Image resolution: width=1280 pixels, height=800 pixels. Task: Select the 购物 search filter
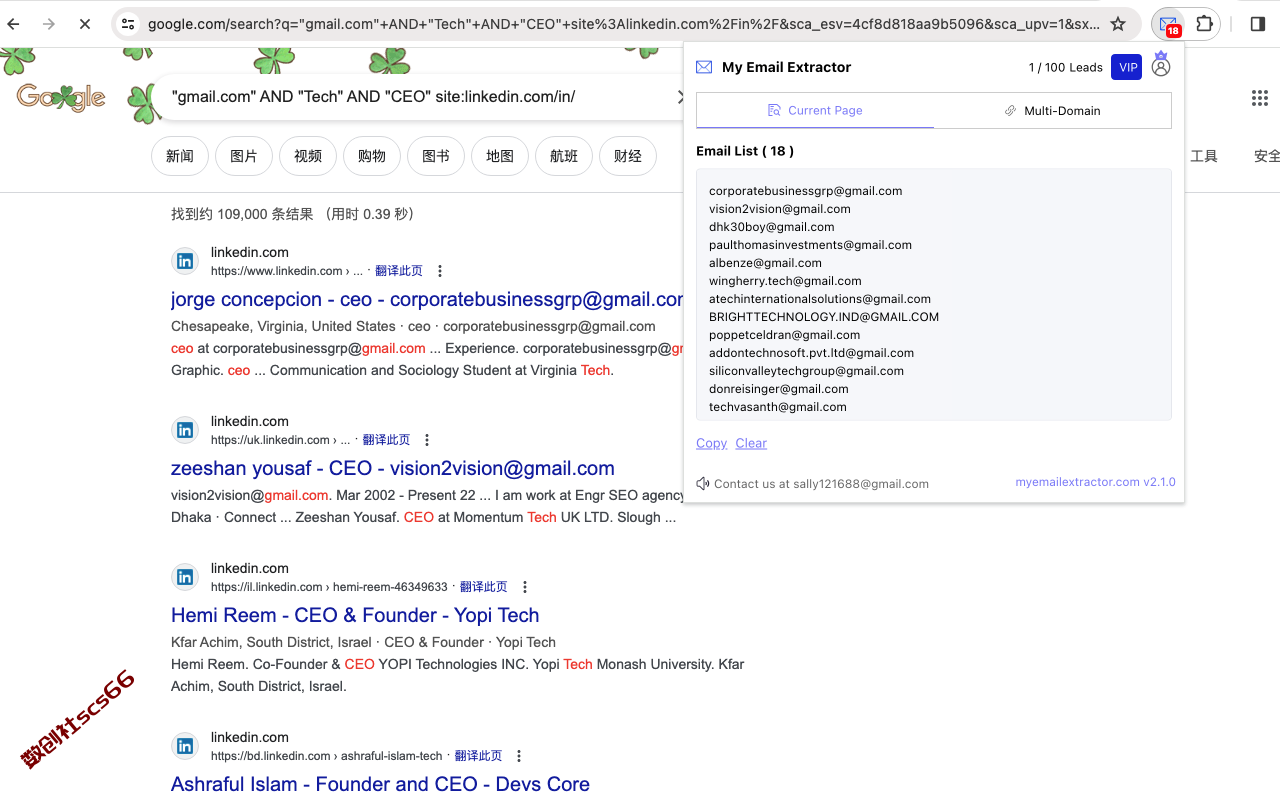point(372,156)
